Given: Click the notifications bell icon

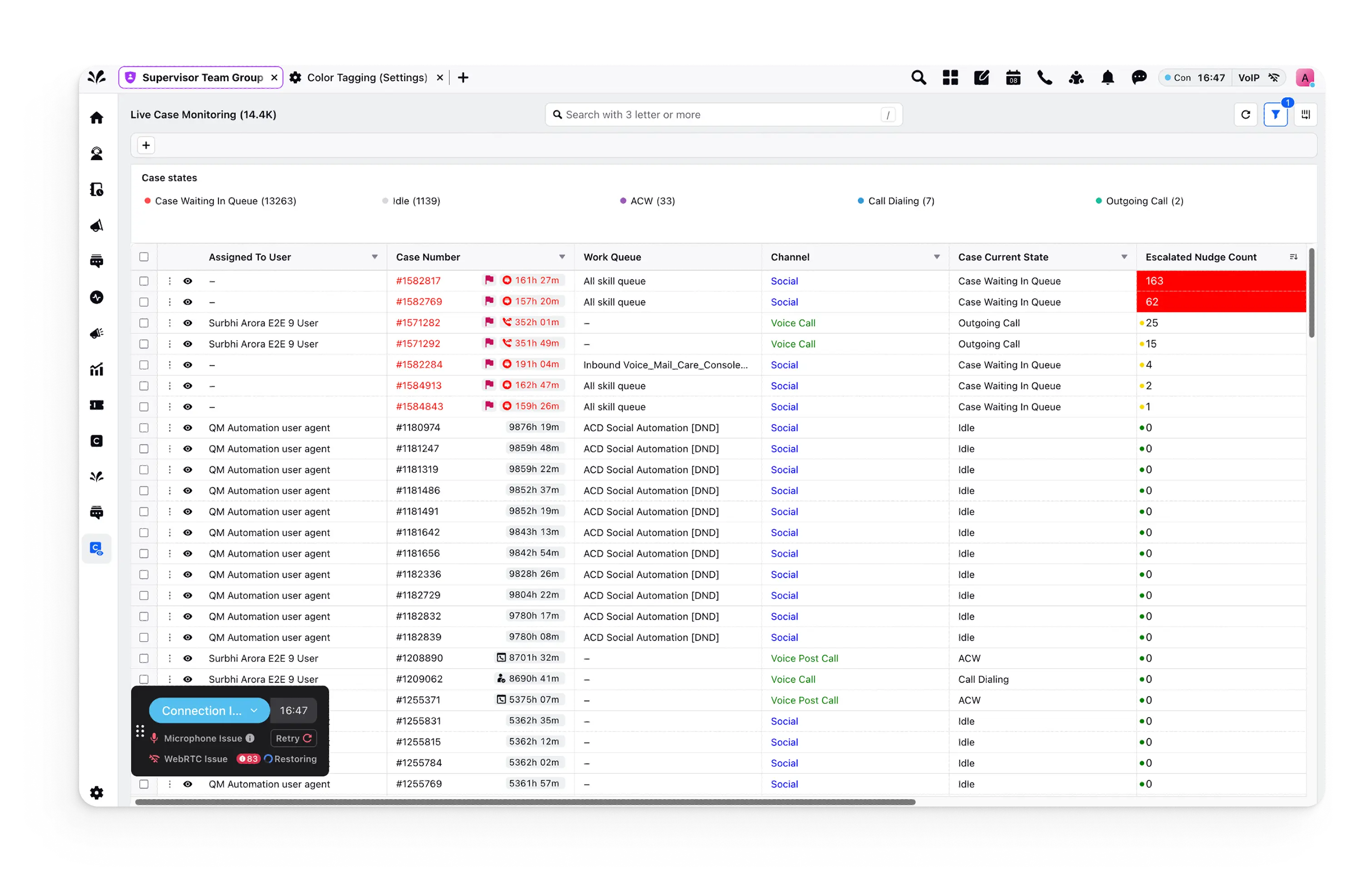Looking at the screenshot, I should [x=1108, y=78].
